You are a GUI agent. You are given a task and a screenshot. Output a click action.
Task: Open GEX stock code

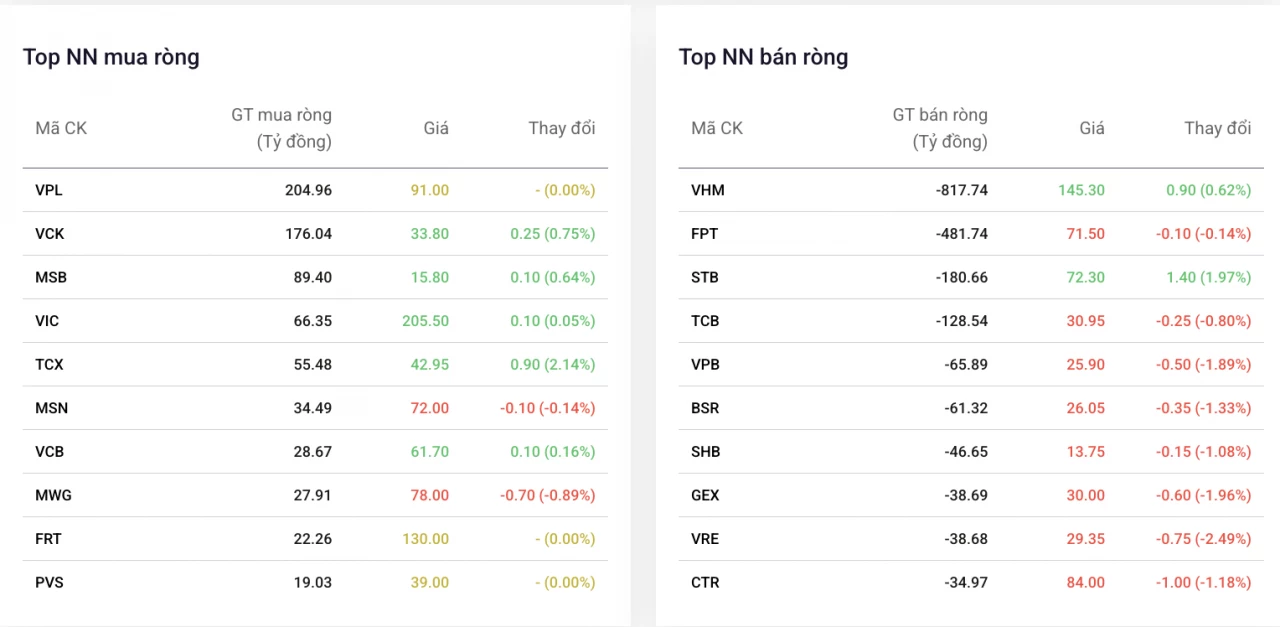coord(705,495)
